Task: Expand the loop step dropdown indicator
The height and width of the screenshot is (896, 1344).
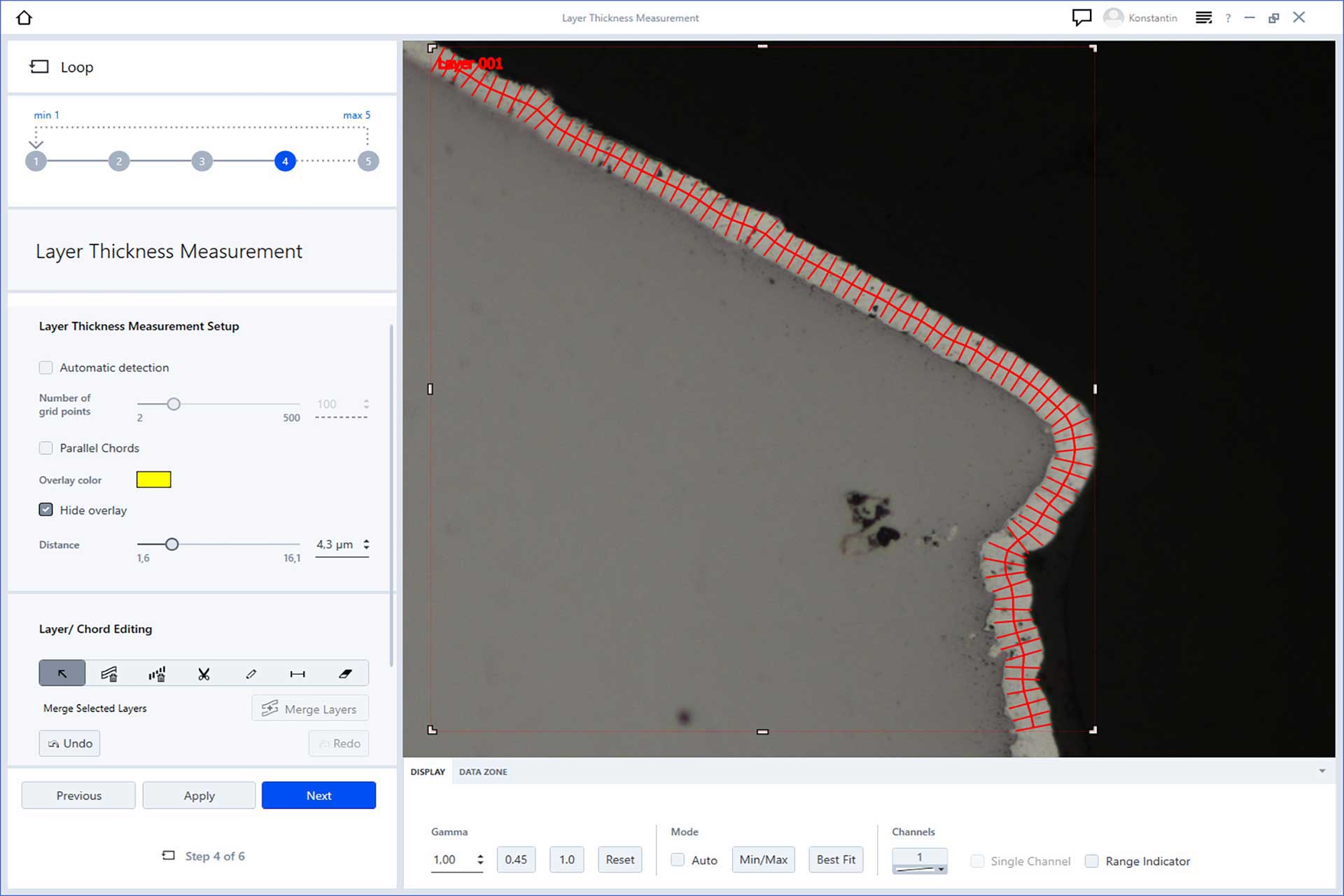Action: pos(35,142)
